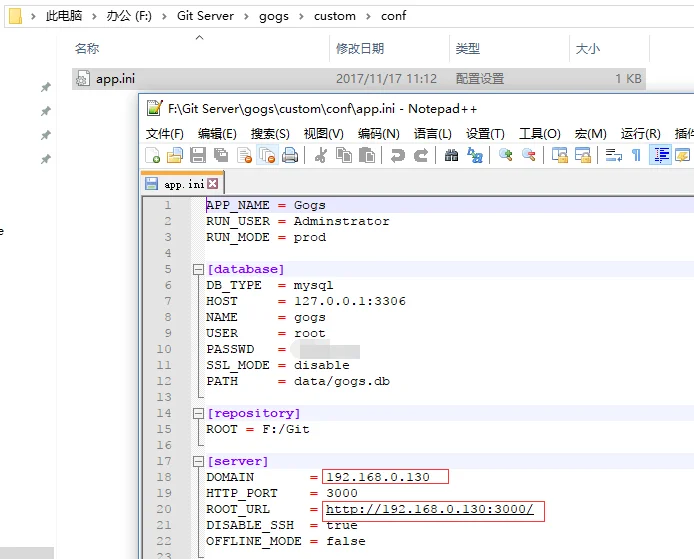The width and height of the screenshot is (694, 559).
Task: Sort Explorer files by 名称 column
Action: click(x=87, y=48)
